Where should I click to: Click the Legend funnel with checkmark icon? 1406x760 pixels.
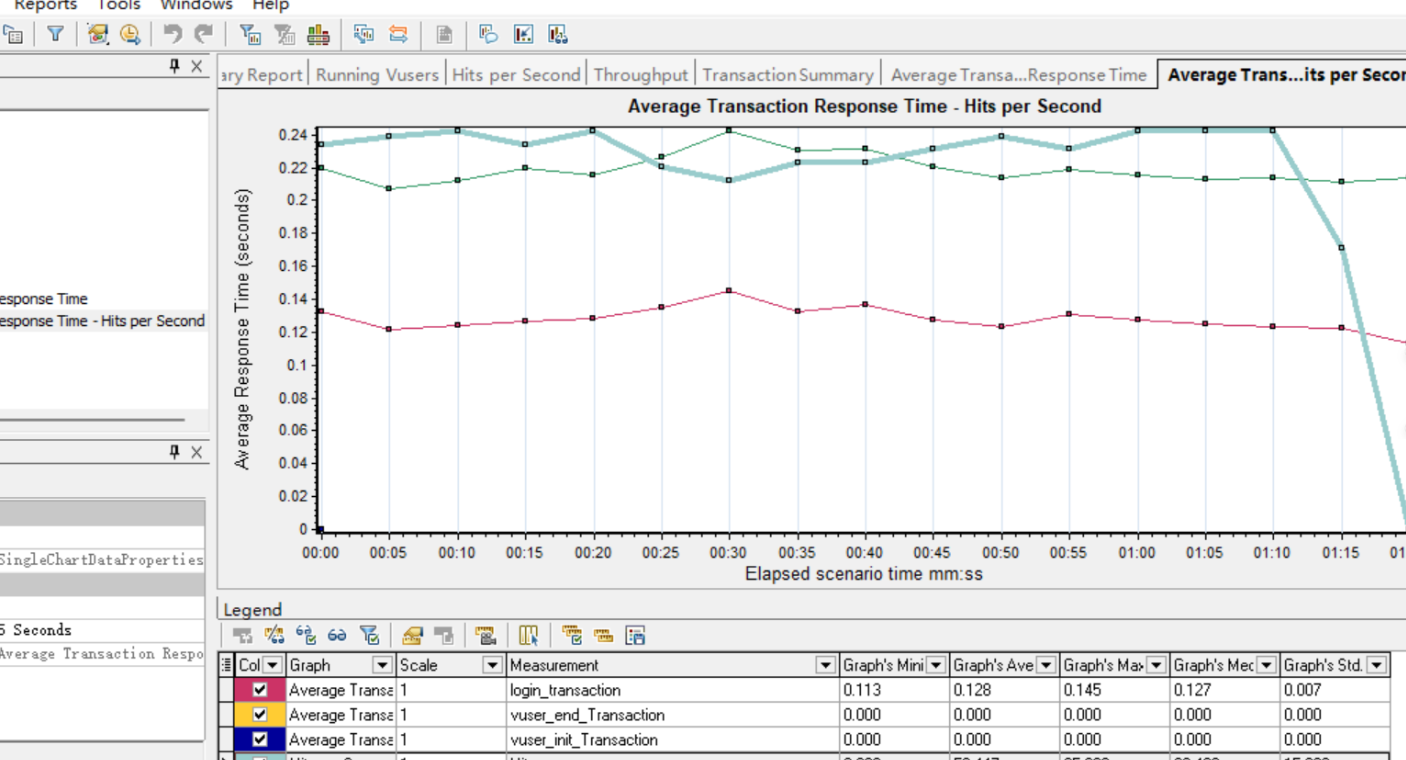[369, 635]
